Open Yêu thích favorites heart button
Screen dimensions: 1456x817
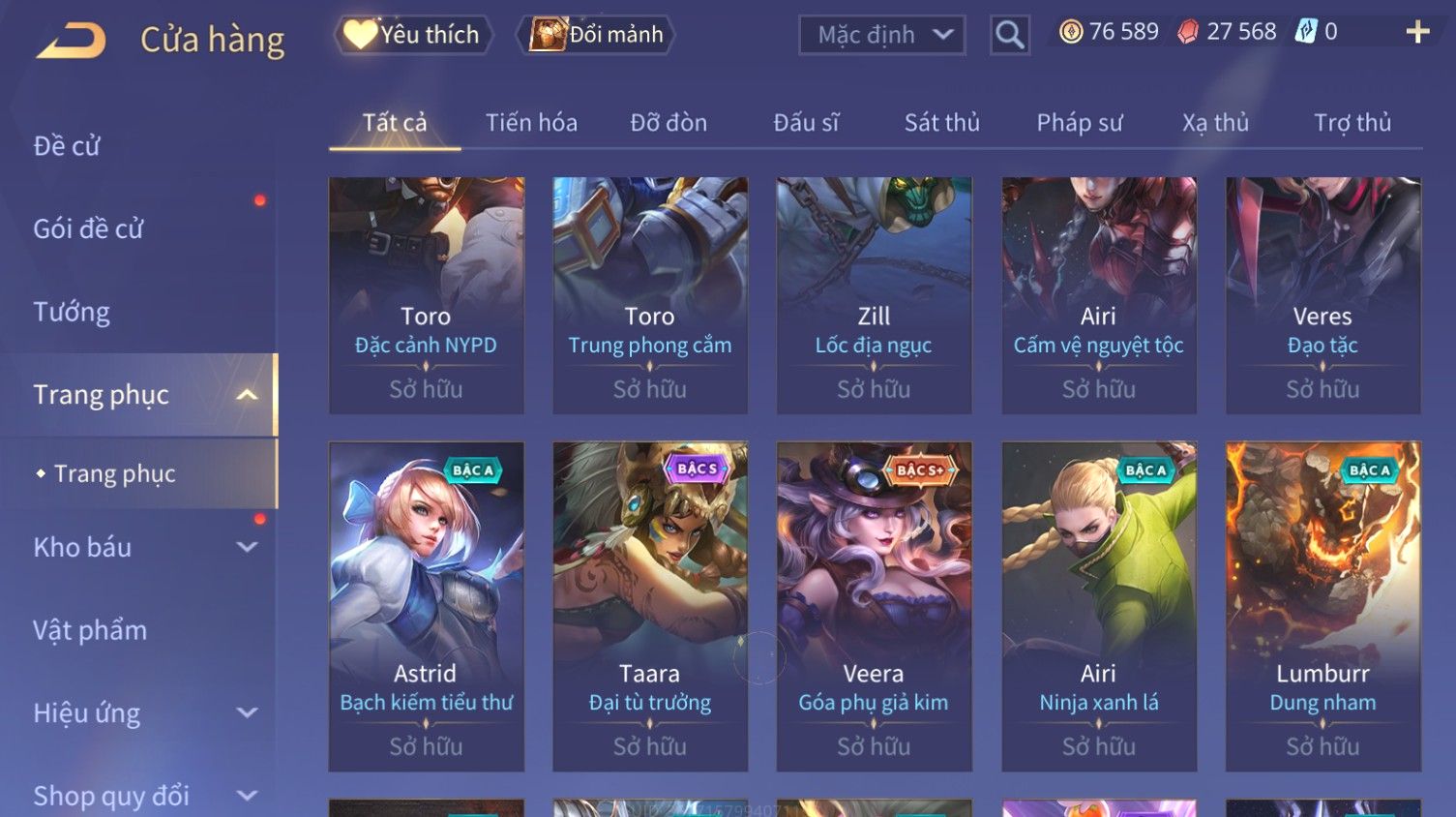click(x=413, y=35)
